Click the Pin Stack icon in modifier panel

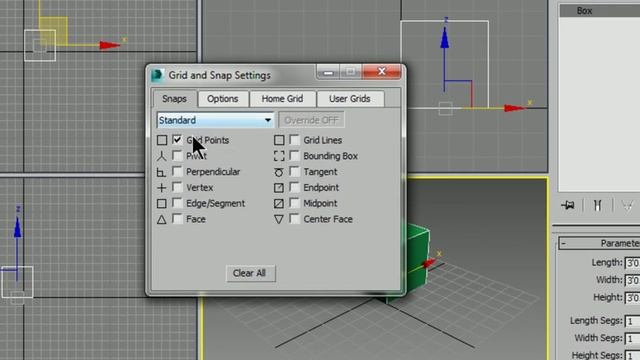(x=568, y=205)
